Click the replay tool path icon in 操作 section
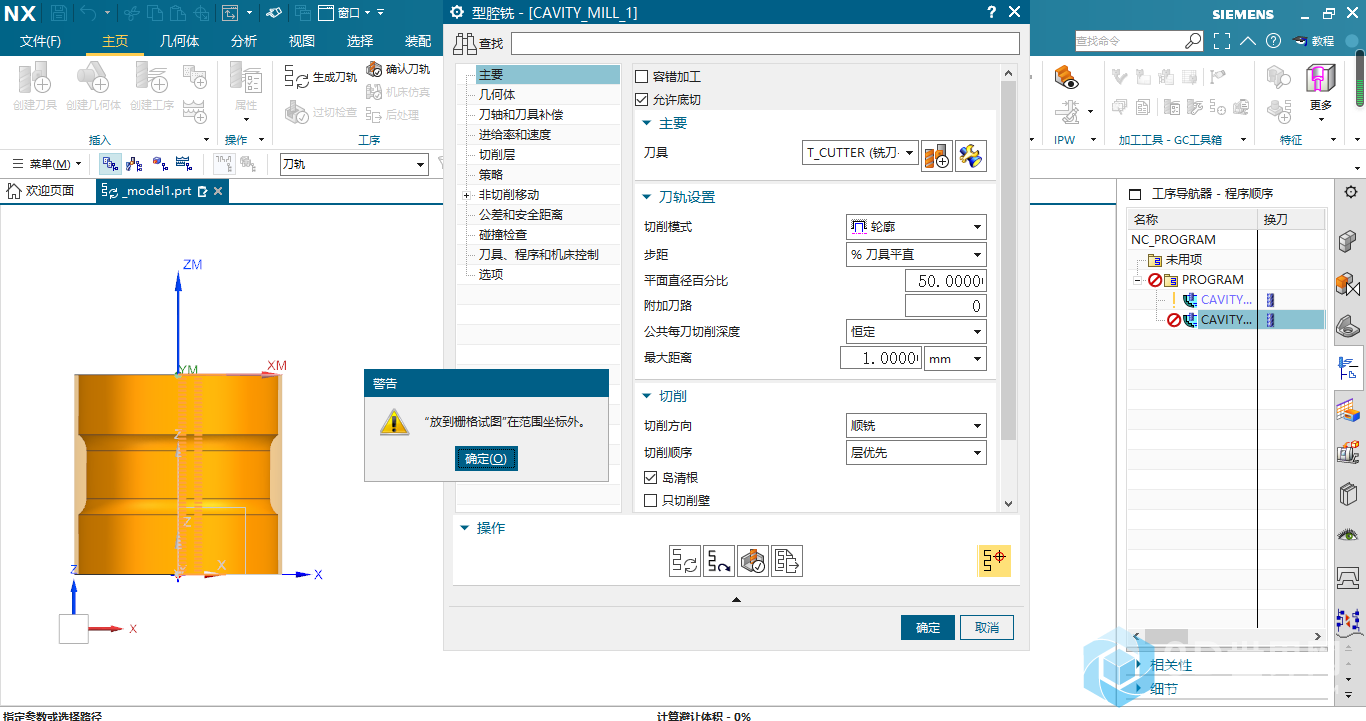This screenshot has width=1366, height=721. point(719,561)
